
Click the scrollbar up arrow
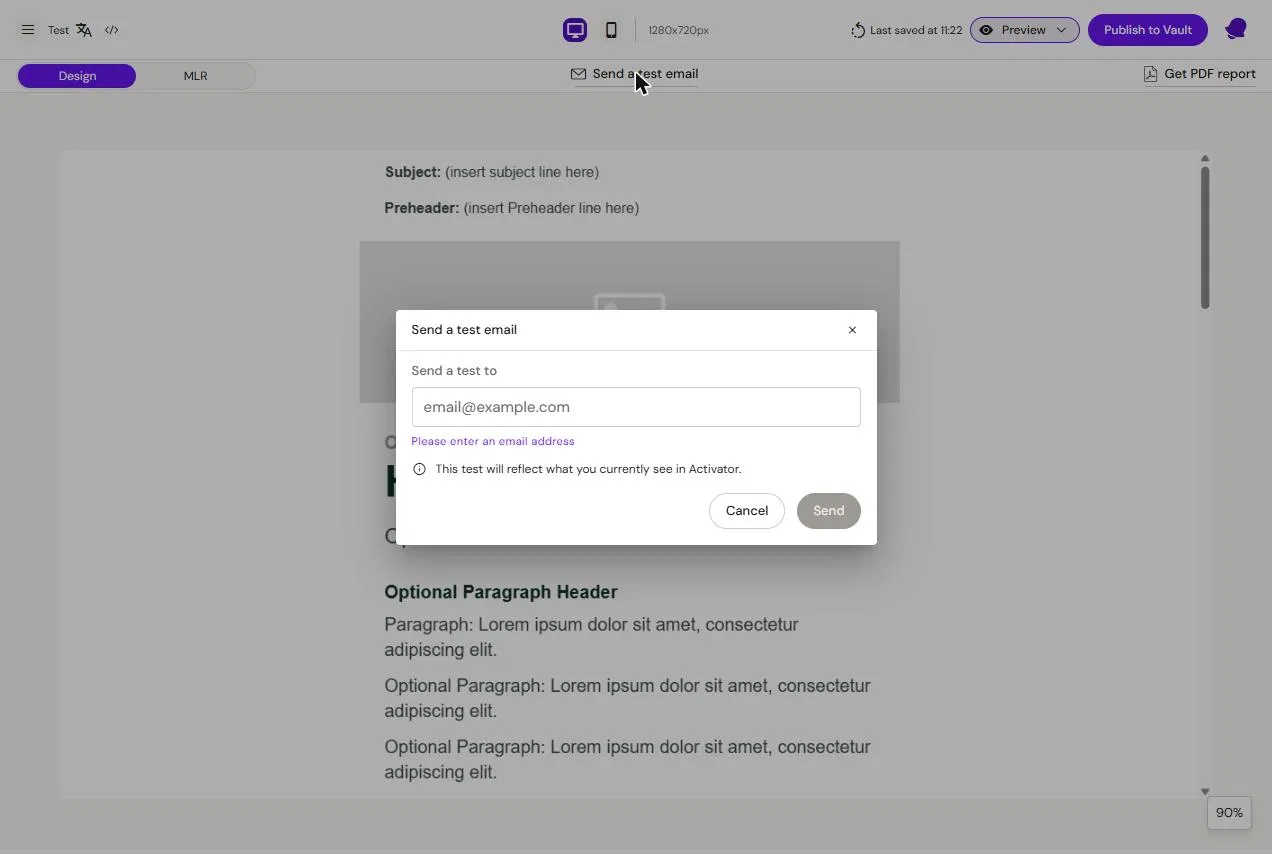pyautogui.click(x=1205, y=158)
